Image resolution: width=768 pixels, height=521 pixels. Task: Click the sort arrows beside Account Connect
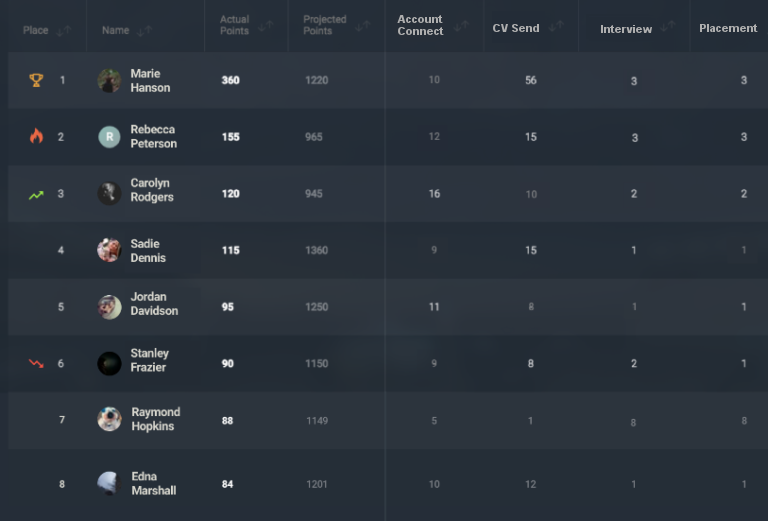point(461,25)
